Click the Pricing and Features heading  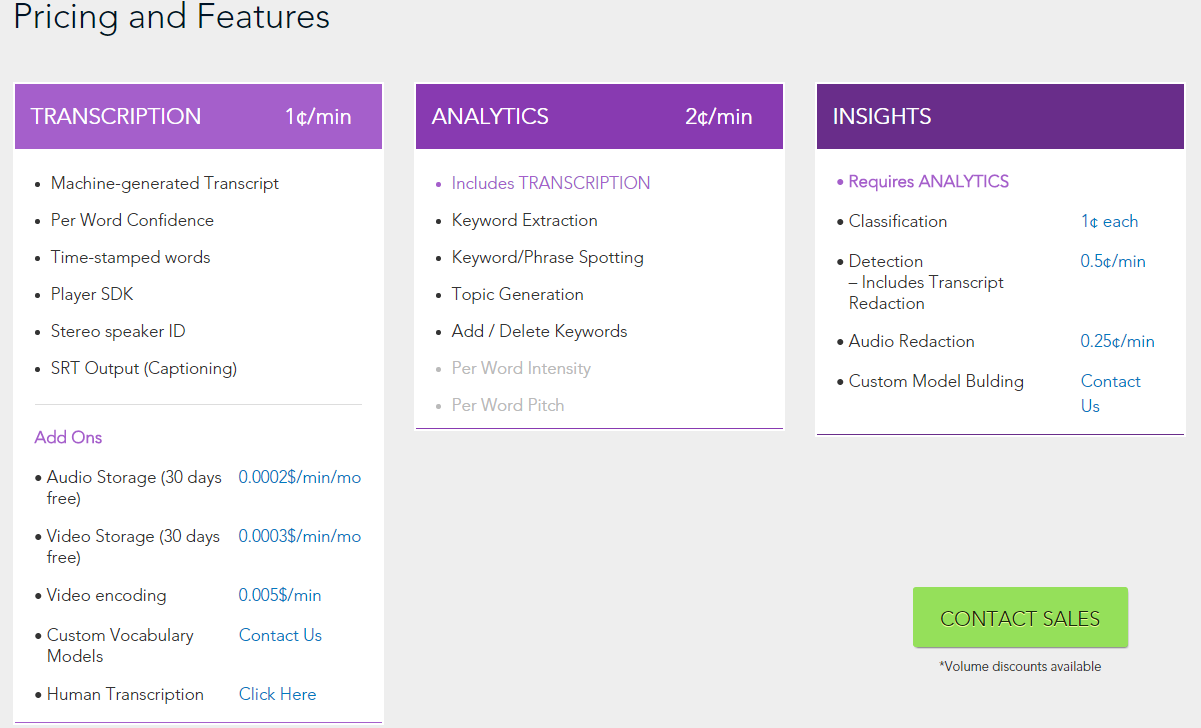pos(171,17)
